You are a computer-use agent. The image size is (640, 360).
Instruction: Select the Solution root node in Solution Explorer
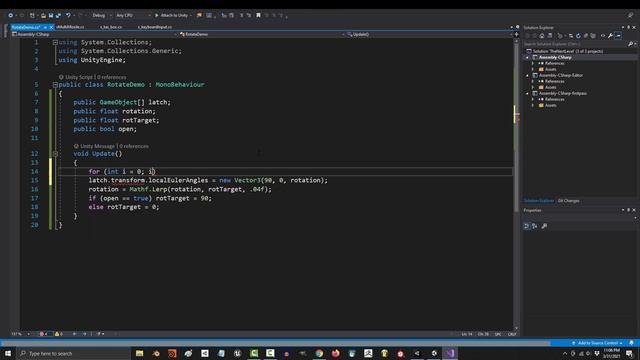coord(567,51)
